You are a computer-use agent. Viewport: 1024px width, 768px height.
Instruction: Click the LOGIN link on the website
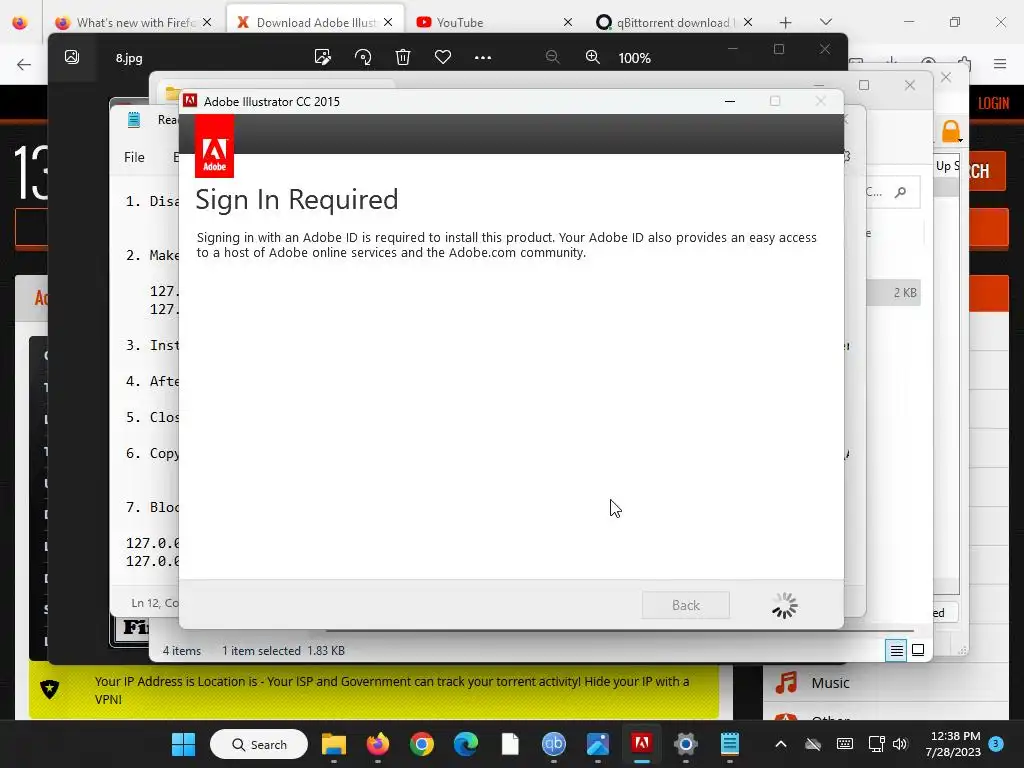pos(993,103)
